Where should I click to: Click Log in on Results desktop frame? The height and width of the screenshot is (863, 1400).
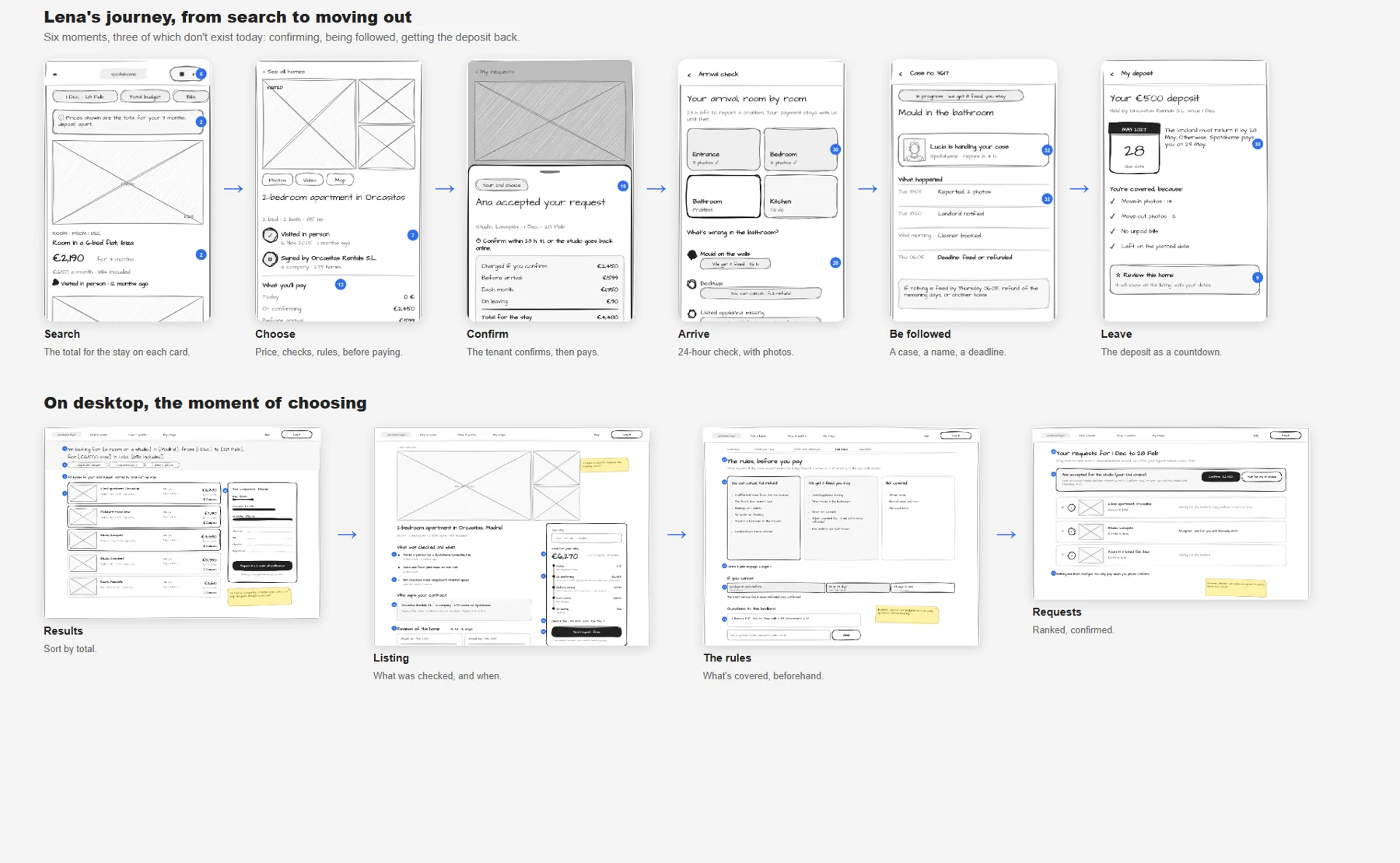(296, 434)
